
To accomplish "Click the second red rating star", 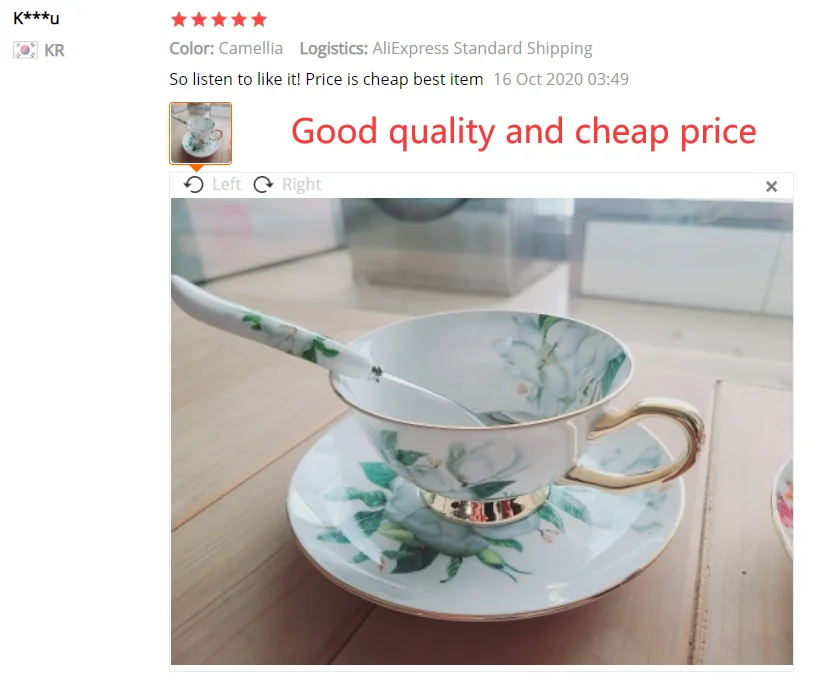I will [199, 20].
